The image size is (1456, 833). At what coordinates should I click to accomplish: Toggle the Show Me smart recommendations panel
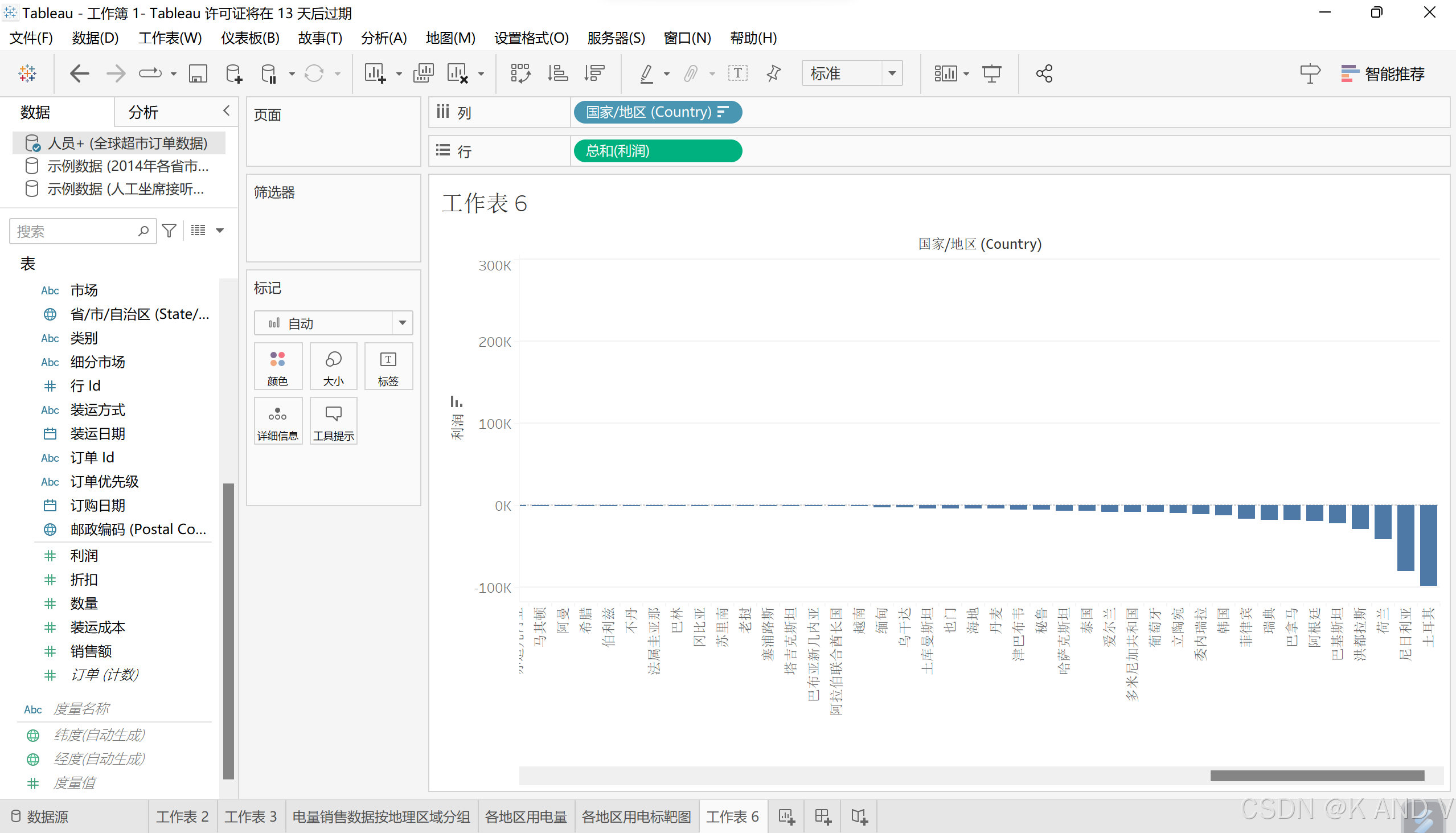pos(1383,74)
